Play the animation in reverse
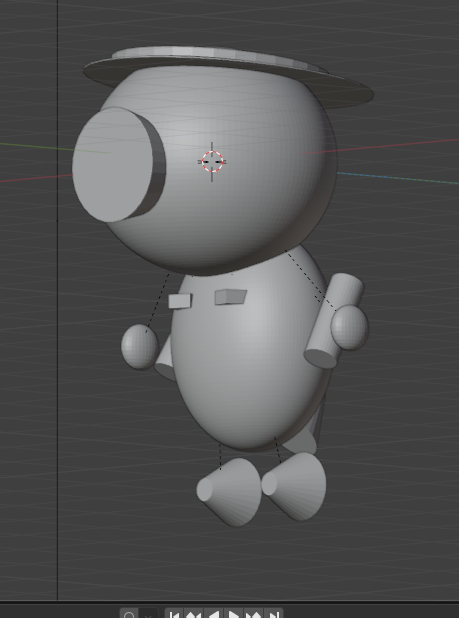This screenshot has width=459, height=618. (x=214, y=614)
